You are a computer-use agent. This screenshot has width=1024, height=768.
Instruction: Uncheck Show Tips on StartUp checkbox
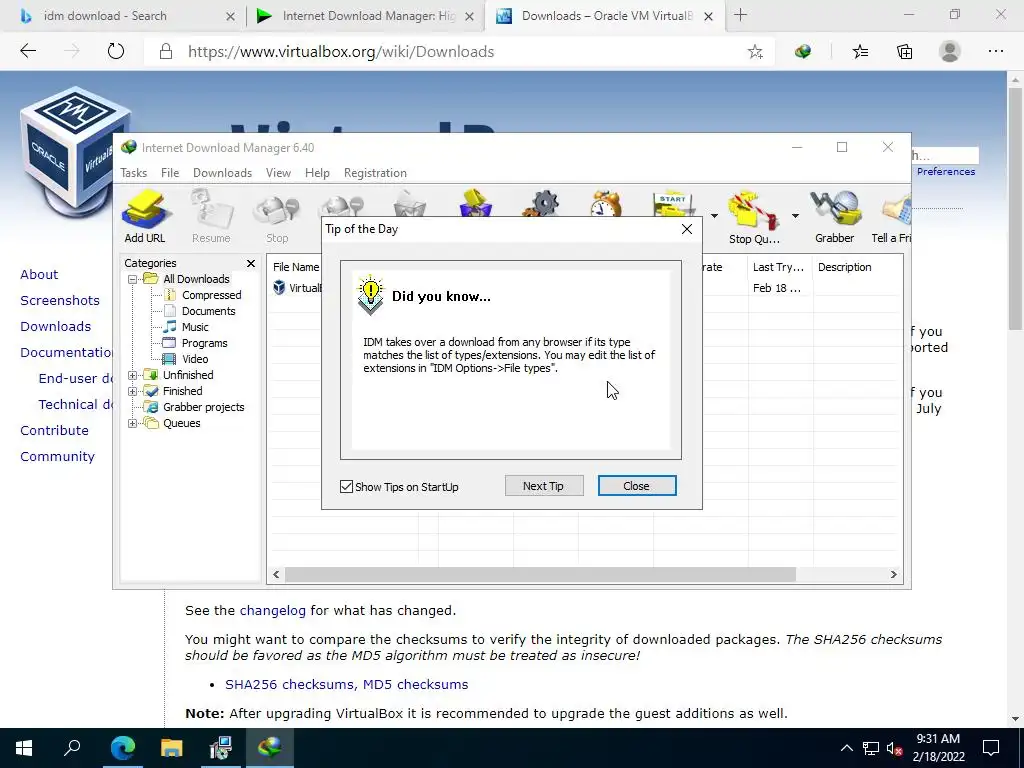click(346, 487)
